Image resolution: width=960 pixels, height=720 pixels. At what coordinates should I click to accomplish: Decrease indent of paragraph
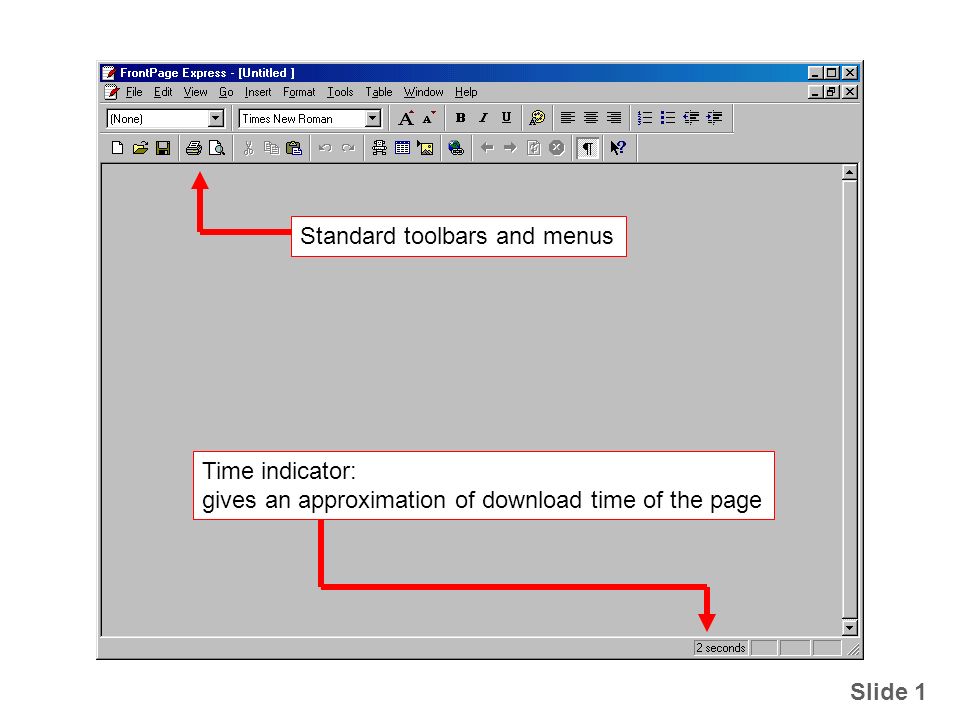(x=691, y=118)
